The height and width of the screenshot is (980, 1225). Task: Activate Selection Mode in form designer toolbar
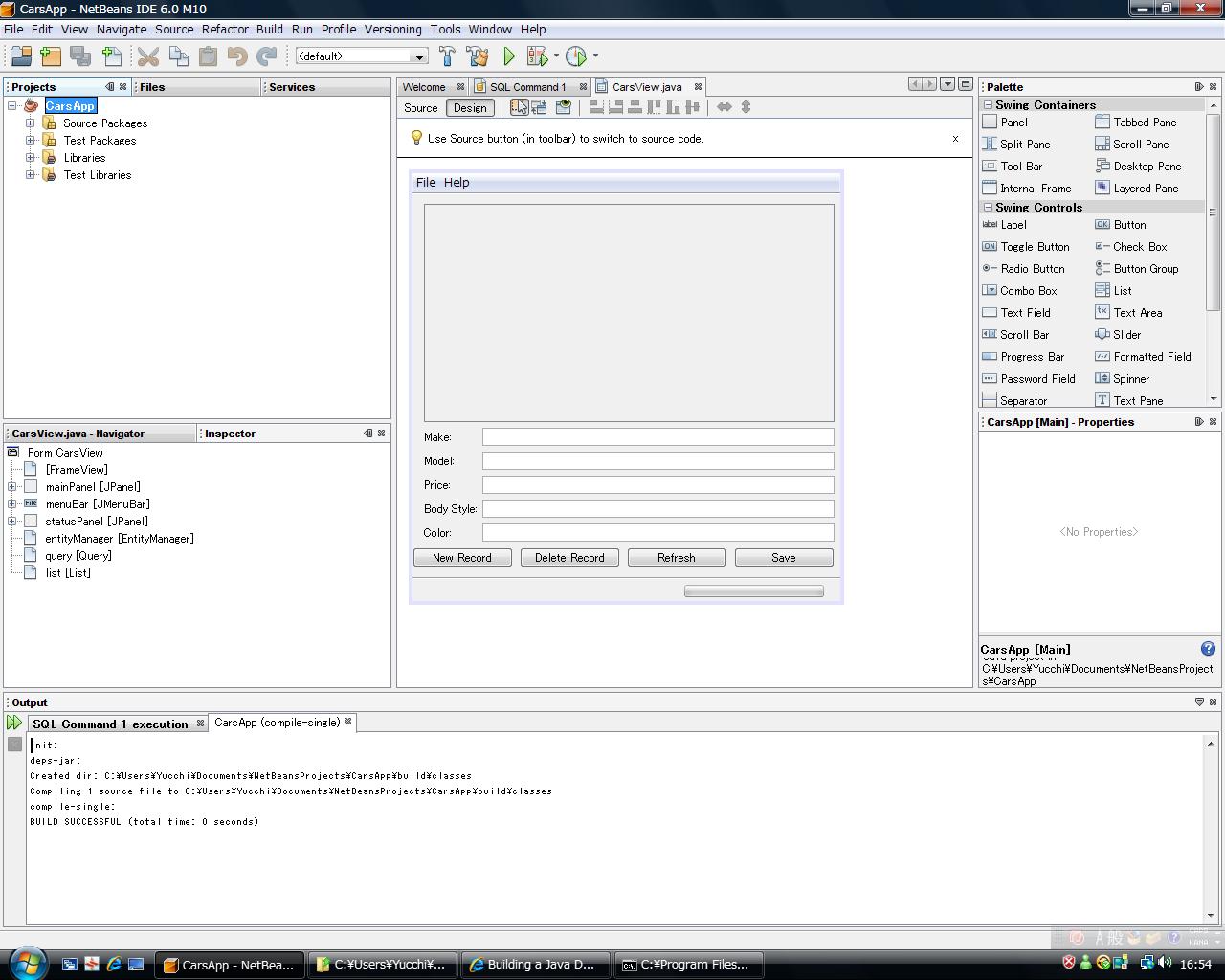tap(519, 107)
